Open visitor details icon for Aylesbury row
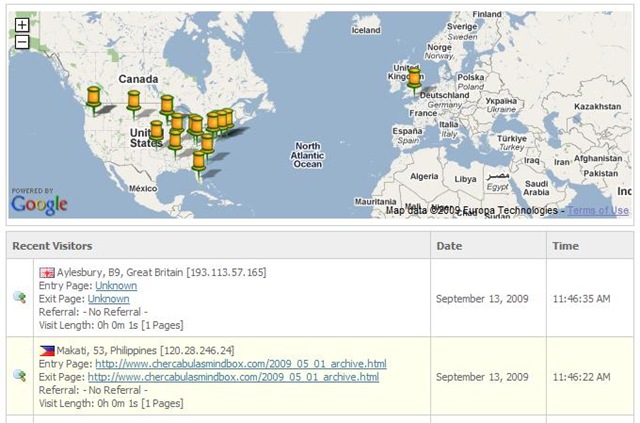The image size is (640, 423). pyautogui.click(x=20, y=297)
